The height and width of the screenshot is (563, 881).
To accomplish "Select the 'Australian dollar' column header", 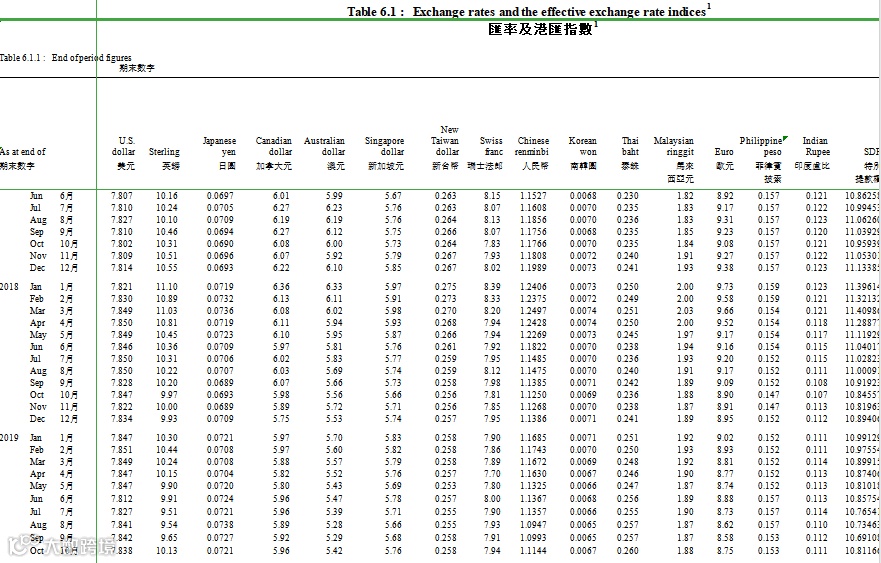I will tap(324, 146).
